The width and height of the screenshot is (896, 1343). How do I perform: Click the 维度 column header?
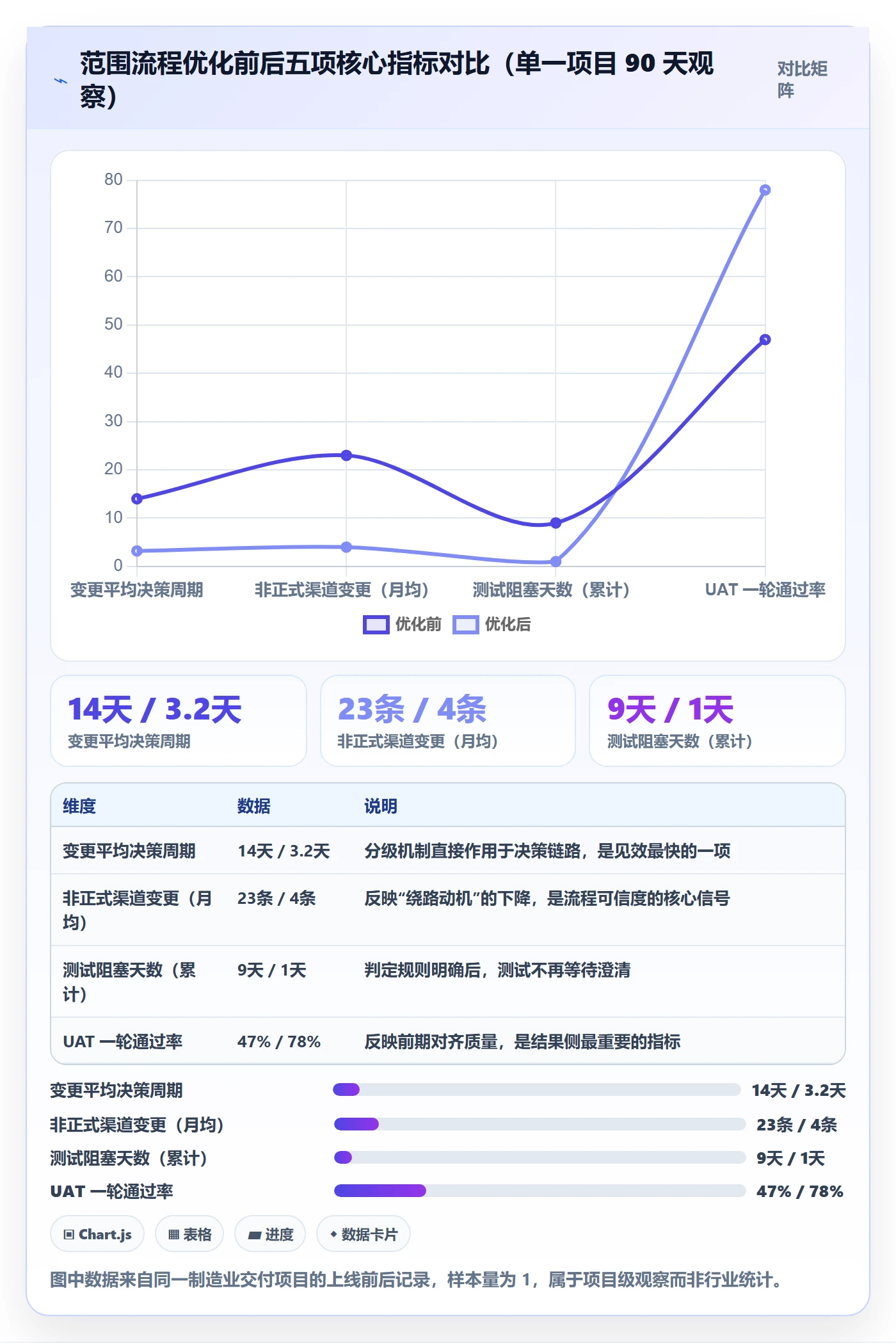(79, 806)
